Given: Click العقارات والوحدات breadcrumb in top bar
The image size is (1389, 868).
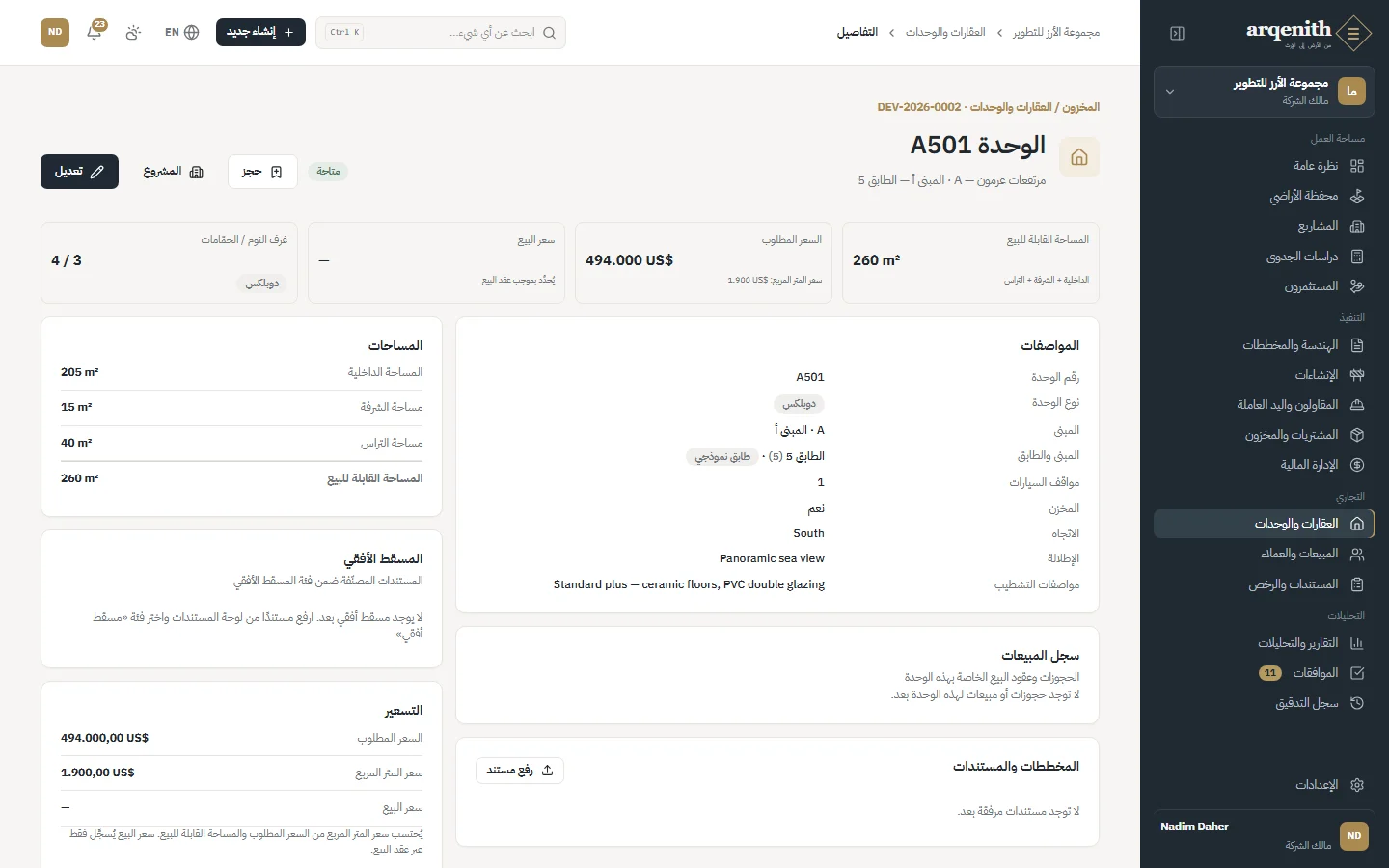Looking at the screenshot, I should [x=945, y=33].
